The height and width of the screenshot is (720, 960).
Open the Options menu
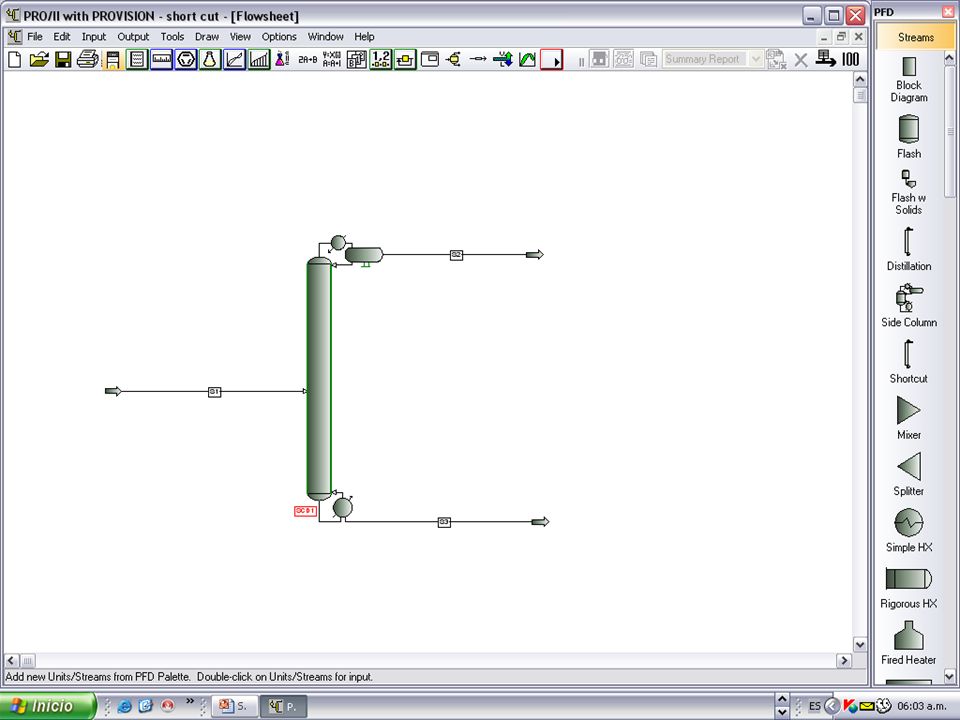point(279,37)
